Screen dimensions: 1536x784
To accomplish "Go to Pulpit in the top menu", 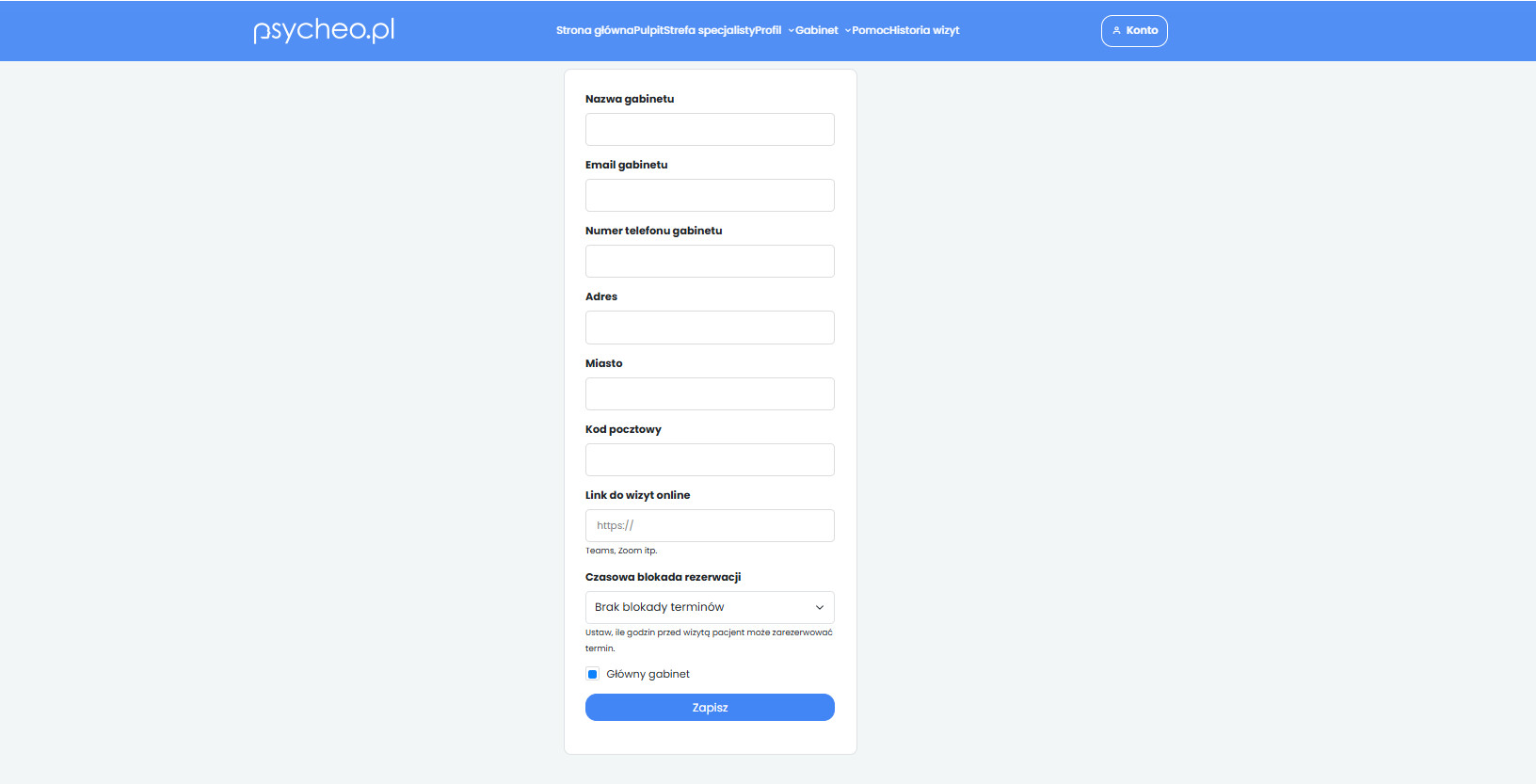I will click(x=648, y=30).
